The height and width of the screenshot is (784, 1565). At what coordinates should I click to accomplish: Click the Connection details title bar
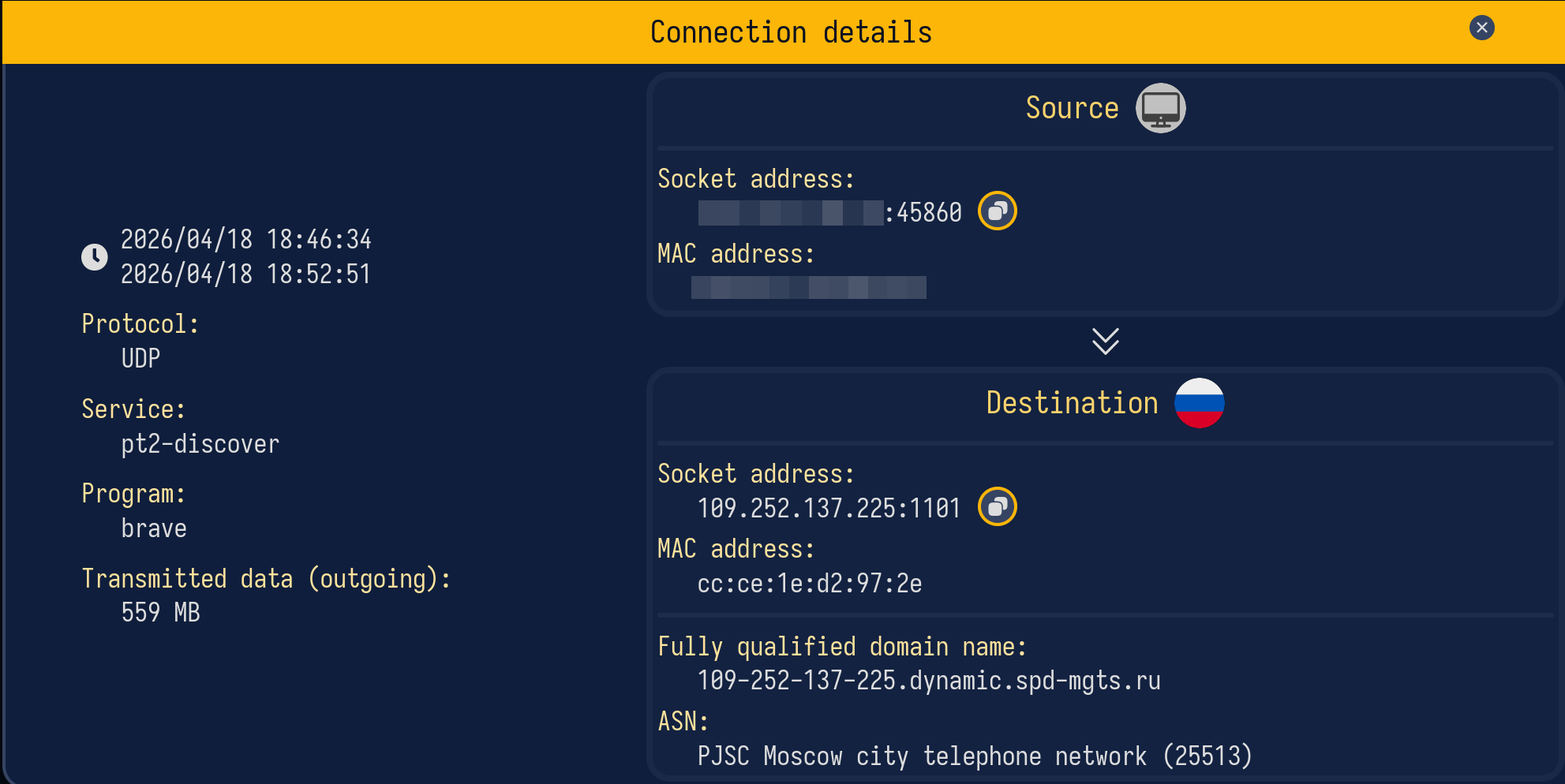pyautogui.click(x=790, y=32)
